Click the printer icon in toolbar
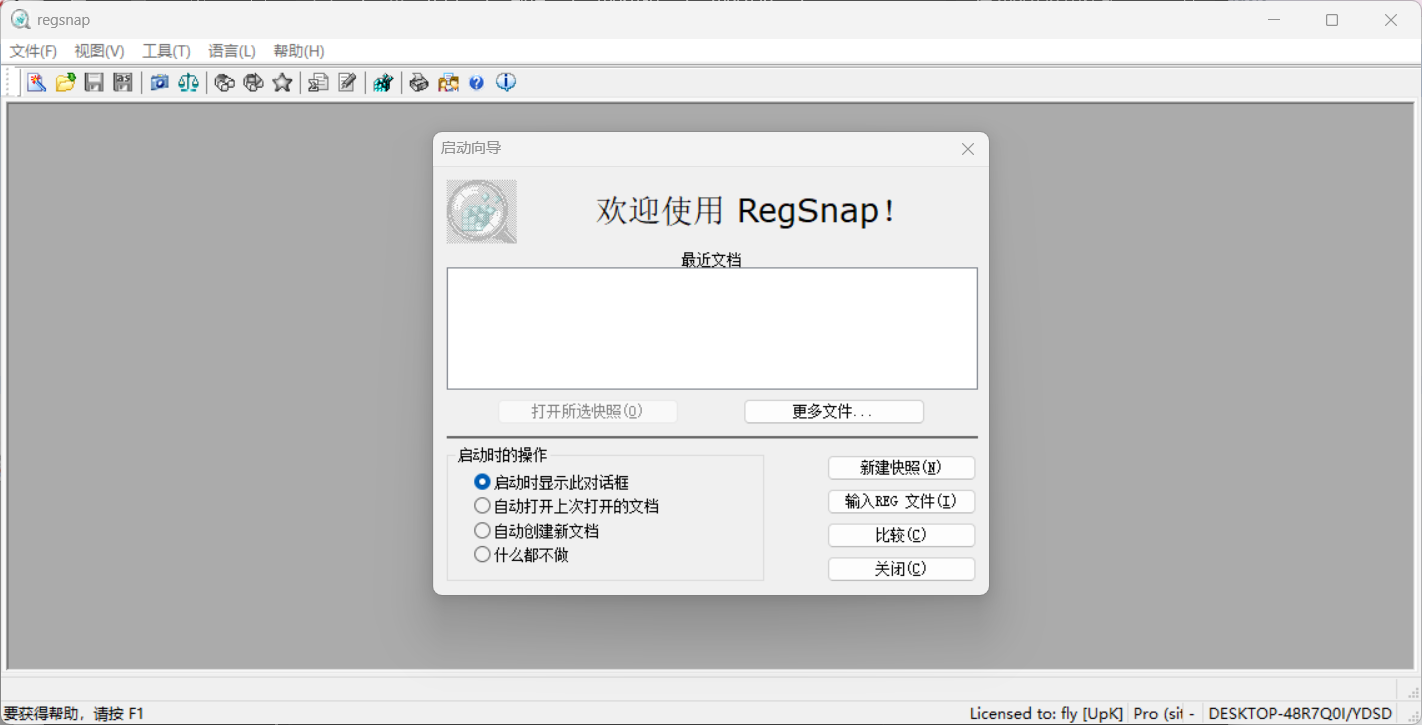The width and height of the screenshot is (1422, 725). (419, 82)
